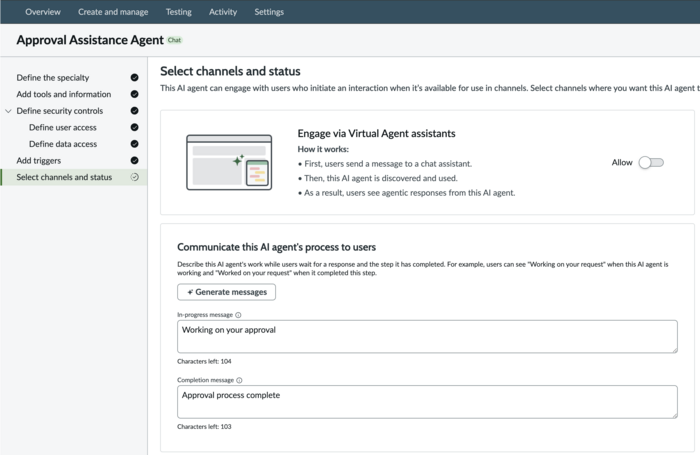Click completed checkmark for Define the specialty
Viewport: 700px width, 455px height.
click(134, 78)
